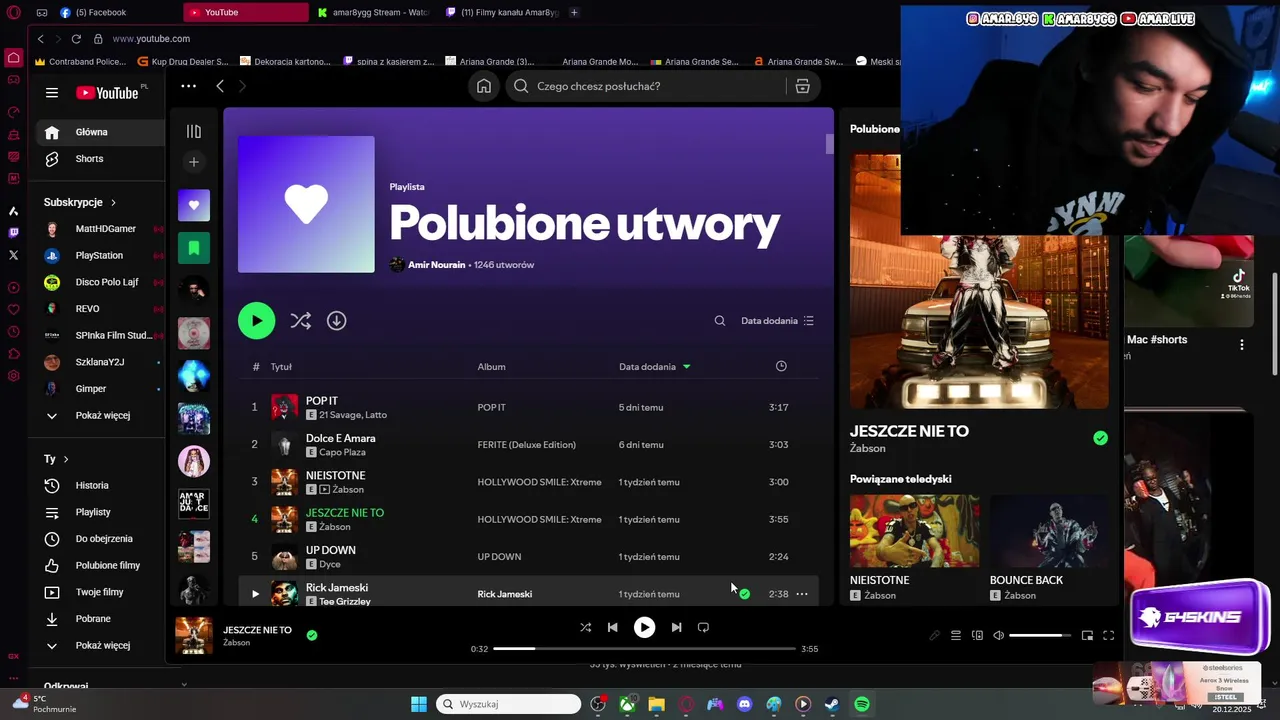Image resolution: width=1280 pixels, height=720 pixels.
Task: Skip to previous track
Action: click(x=613, y=627)
